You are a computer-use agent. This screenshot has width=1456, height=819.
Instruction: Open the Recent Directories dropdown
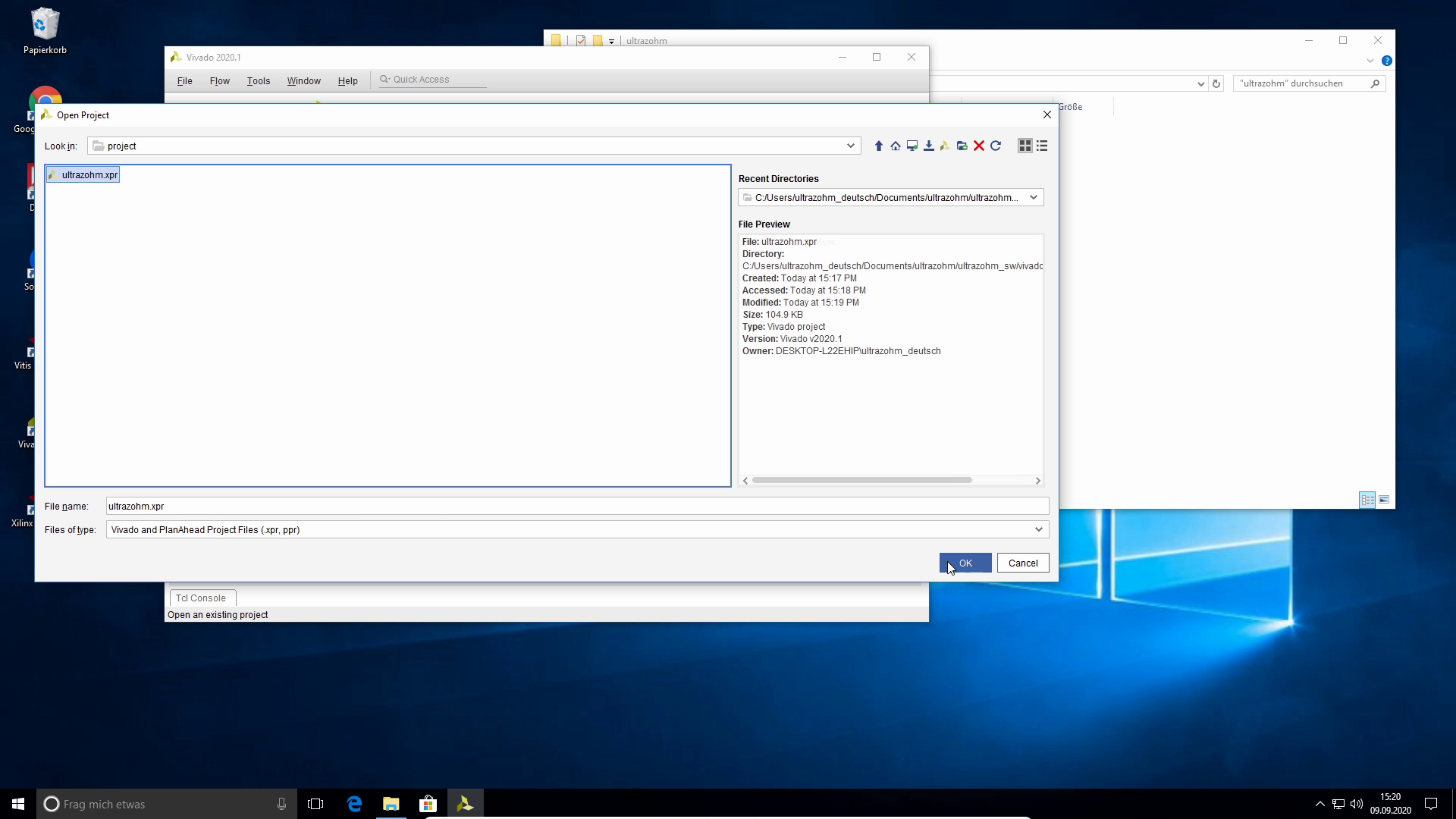(1033, 197)
